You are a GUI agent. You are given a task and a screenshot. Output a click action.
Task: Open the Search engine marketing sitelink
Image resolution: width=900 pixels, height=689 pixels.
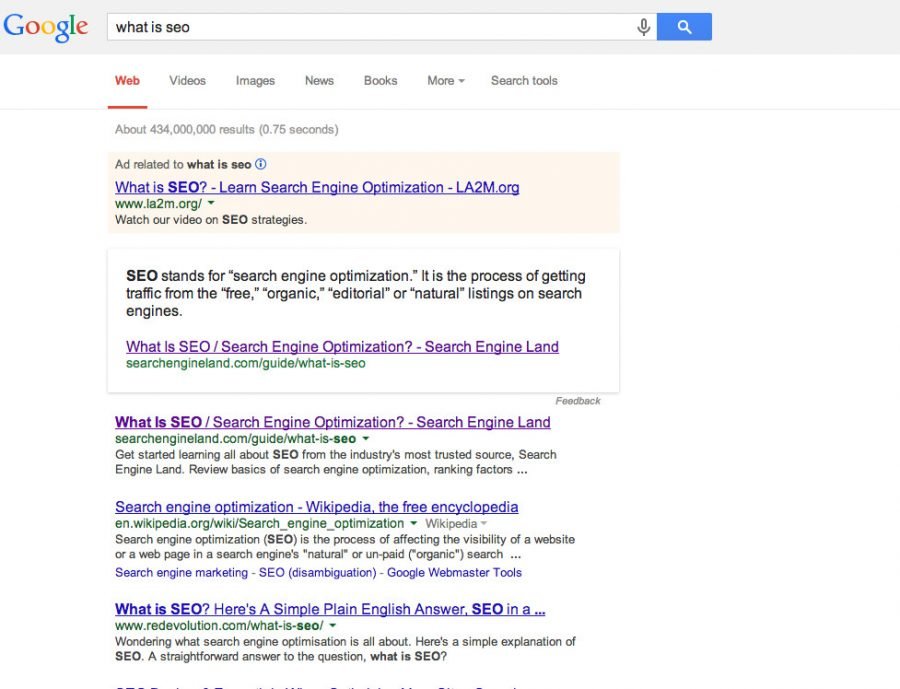181,572
